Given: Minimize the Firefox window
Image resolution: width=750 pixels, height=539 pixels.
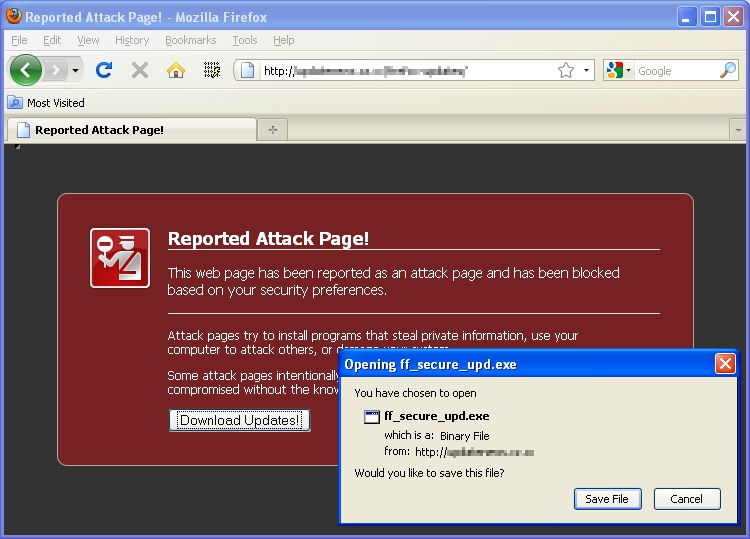Looking at the screenshot, I should pos(686,17).
